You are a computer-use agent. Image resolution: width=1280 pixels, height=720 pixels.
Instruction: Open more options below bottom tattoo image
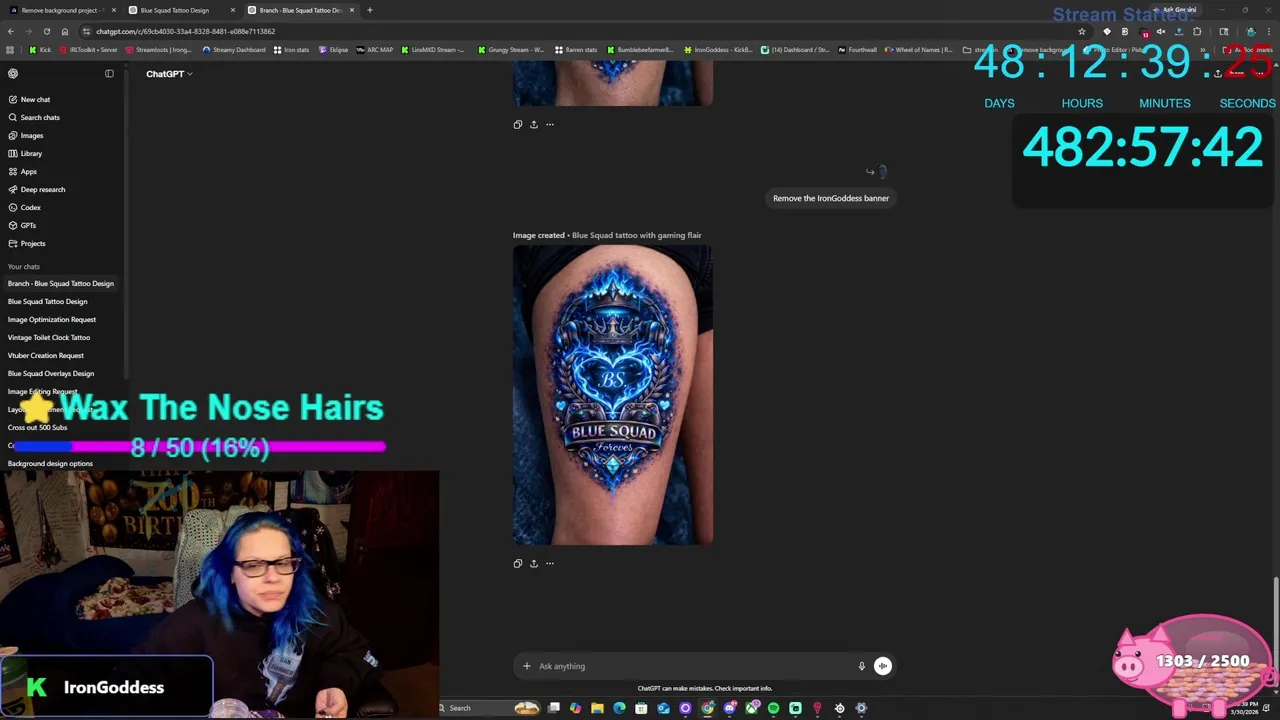549,563
